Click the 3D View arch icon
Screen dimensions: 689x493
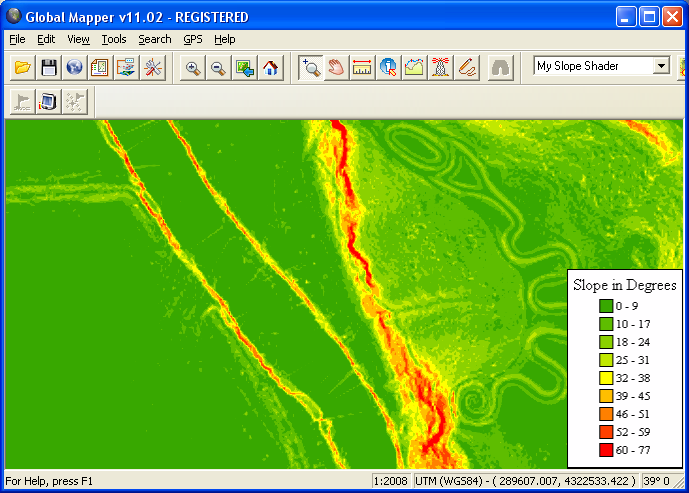pyautogui.click(x=500, y=68)
